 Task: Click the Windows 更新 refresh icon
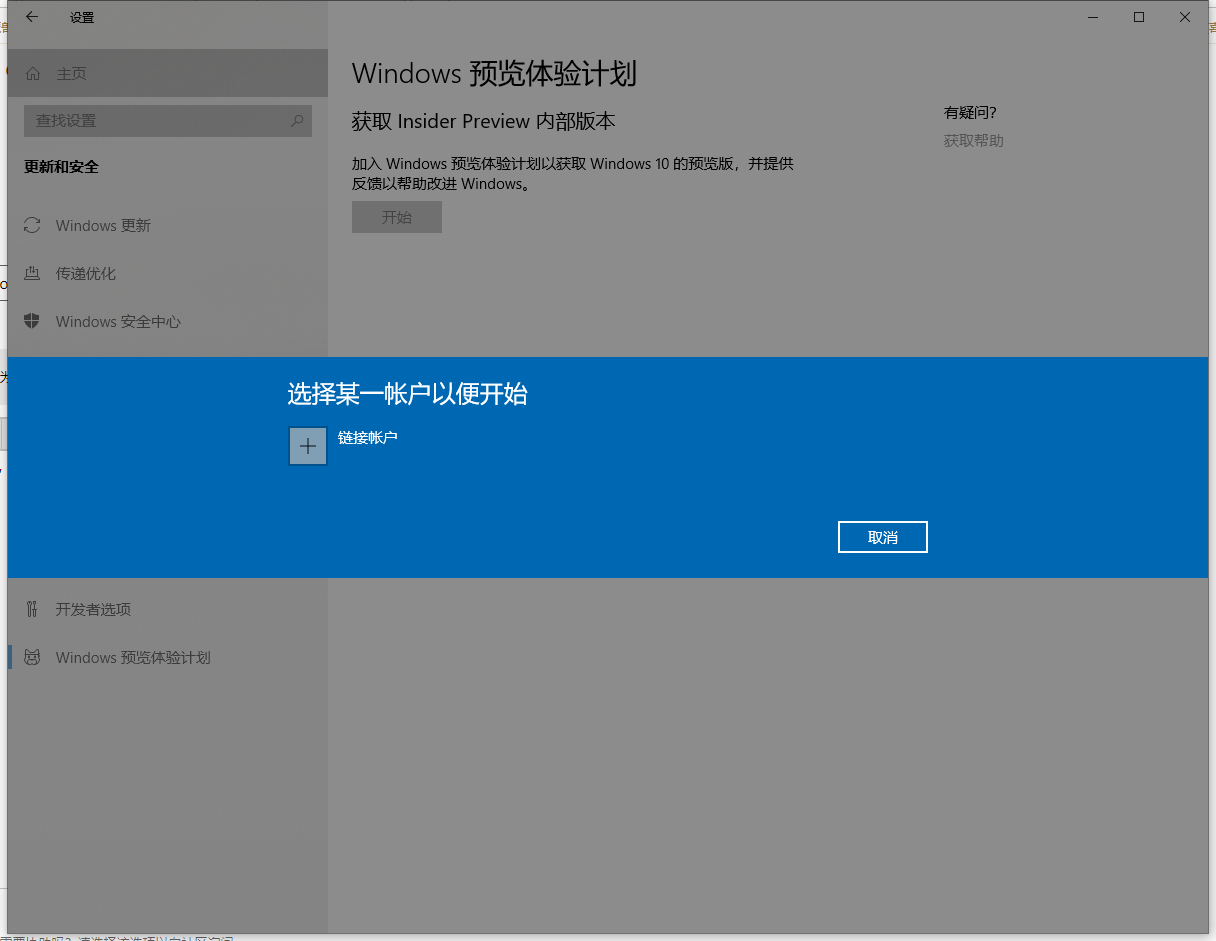coord(32,225)
